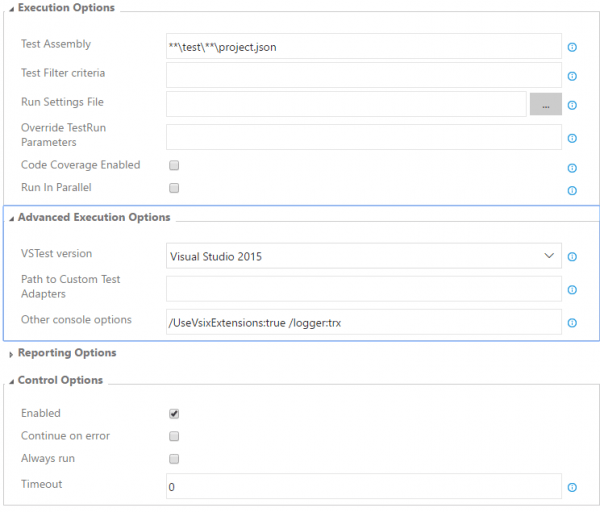Viewport: 600px width, 512px height.
Task: Open info tooltip for Test Filter criteria
Action: coord(572,76)
